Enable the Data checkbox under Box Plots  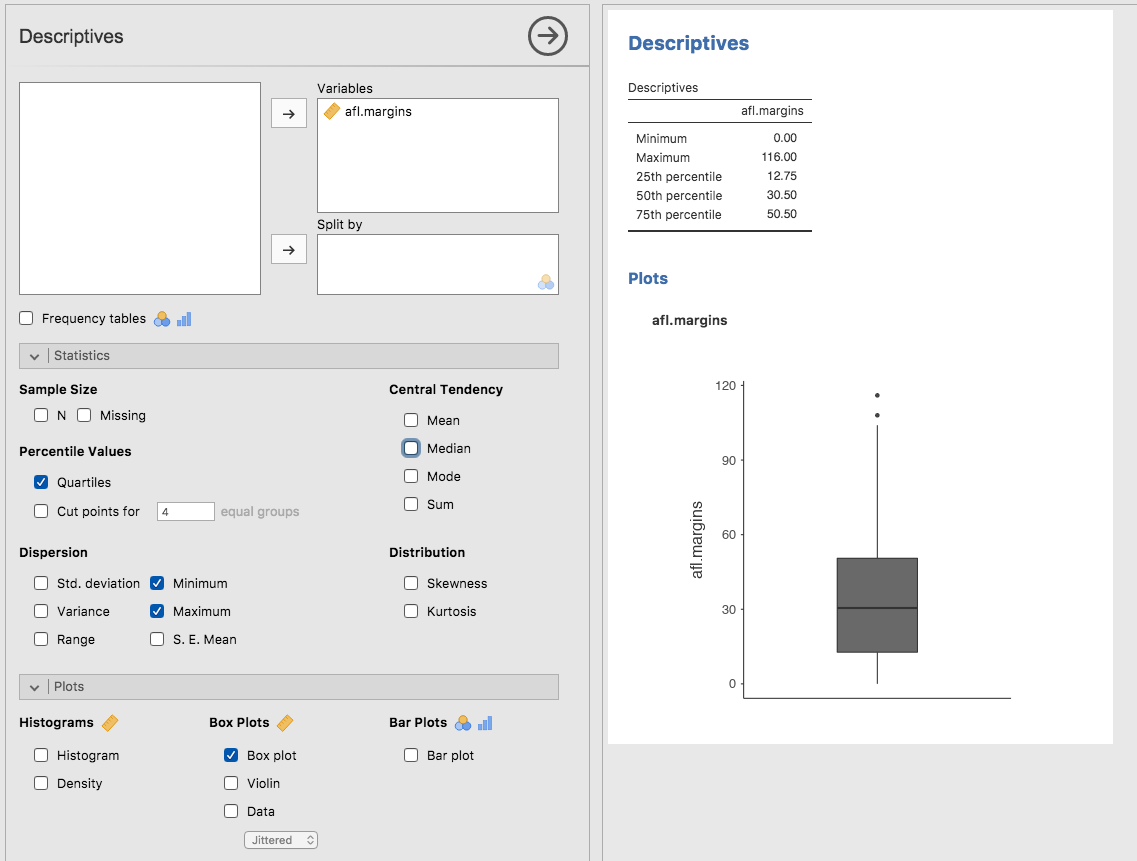[x=231, y=811]
